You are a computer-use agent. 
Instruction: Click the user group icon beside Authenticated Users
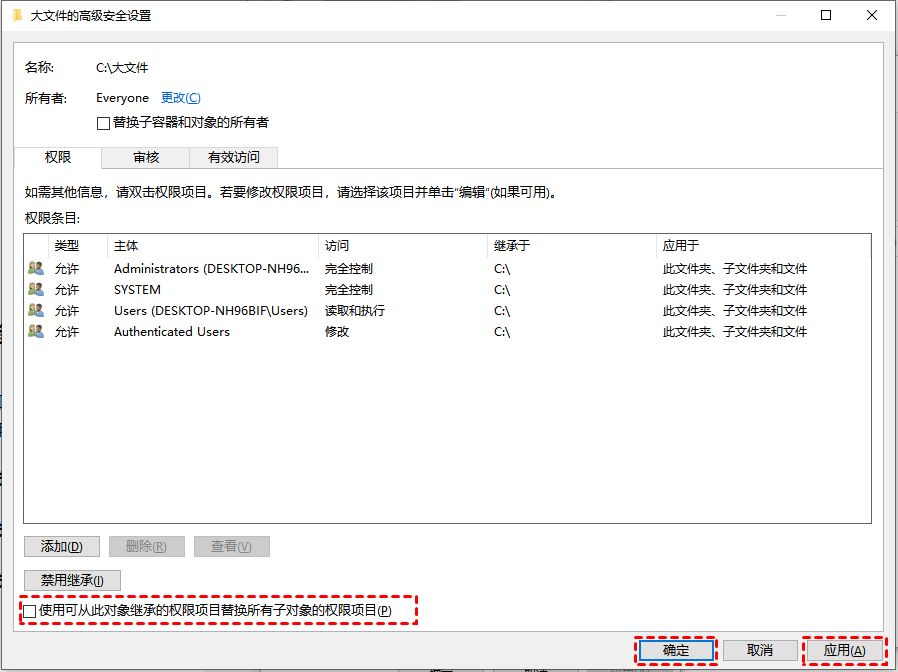36,331
